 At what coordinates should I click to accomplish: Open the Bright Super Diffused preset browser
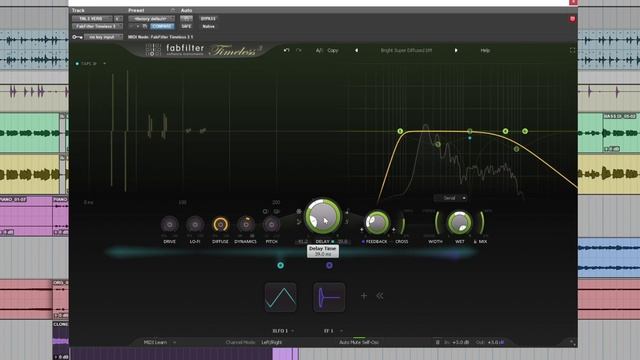click(406, 50)
